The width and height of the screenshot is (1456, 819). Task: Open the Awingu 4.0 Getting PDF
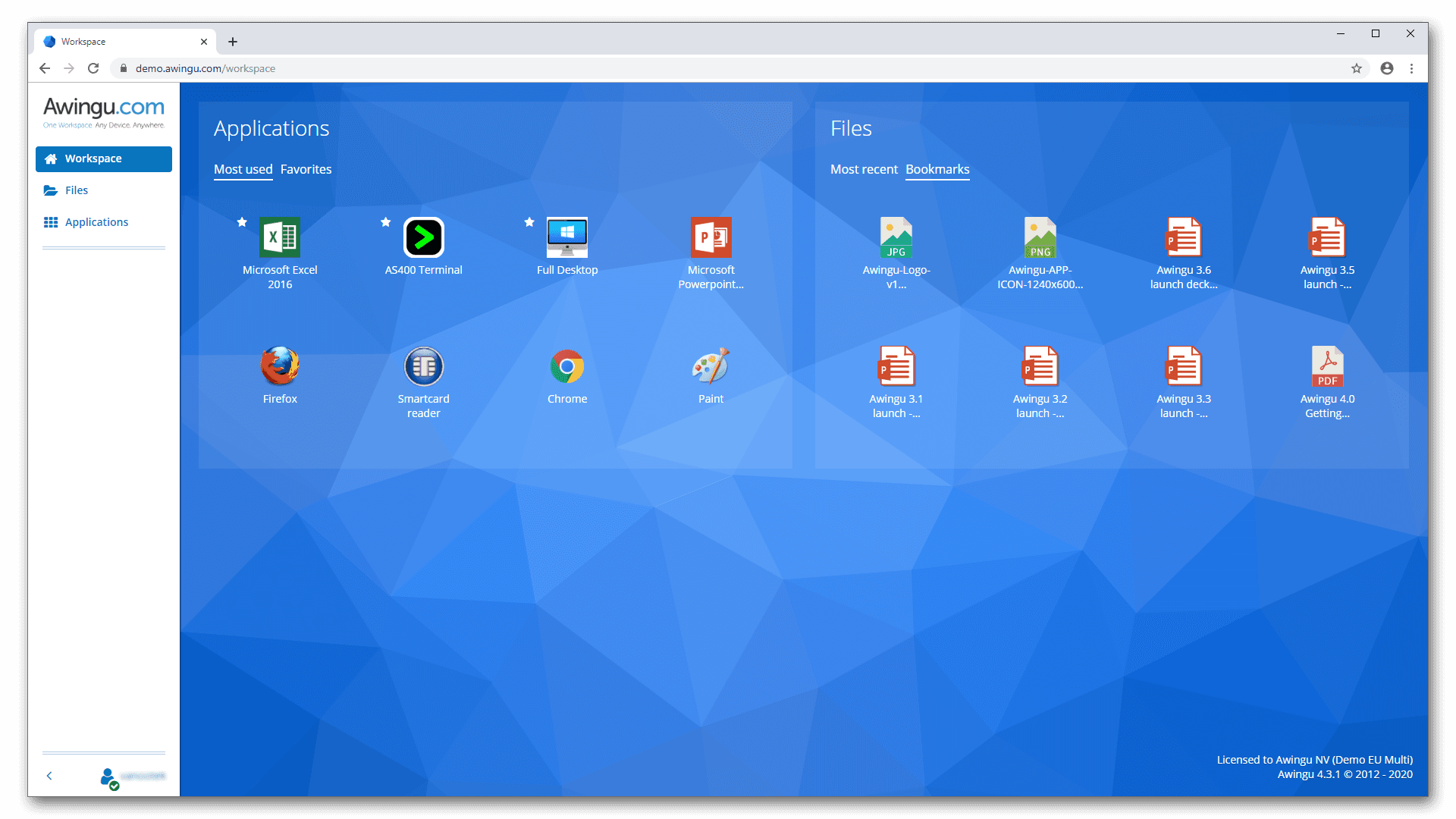point(1327,367)
